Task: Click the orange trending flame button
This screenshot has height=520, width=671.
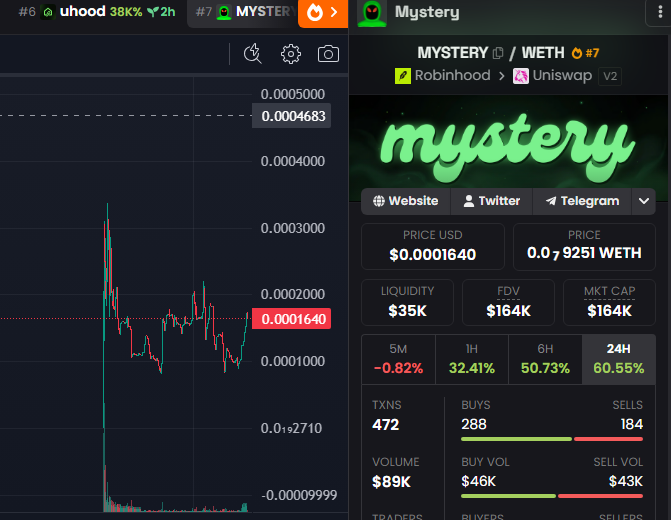Action: tap(323, 13)
